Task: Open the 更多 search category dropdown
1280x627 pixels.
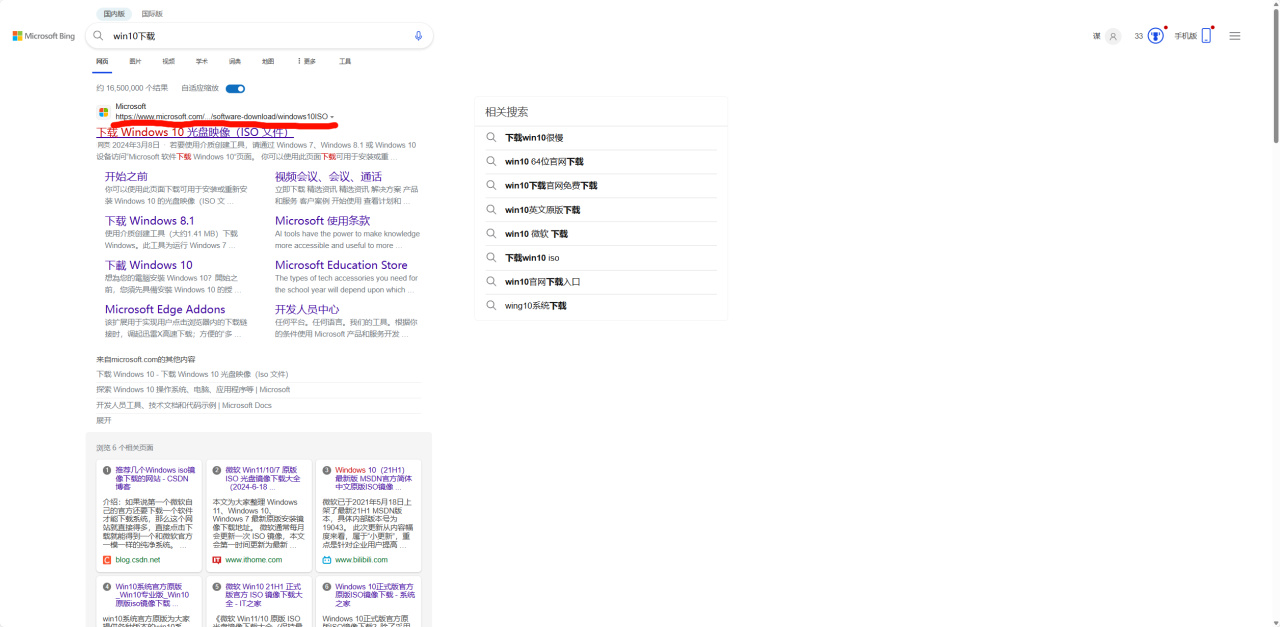Action: (x=306, y=61)
